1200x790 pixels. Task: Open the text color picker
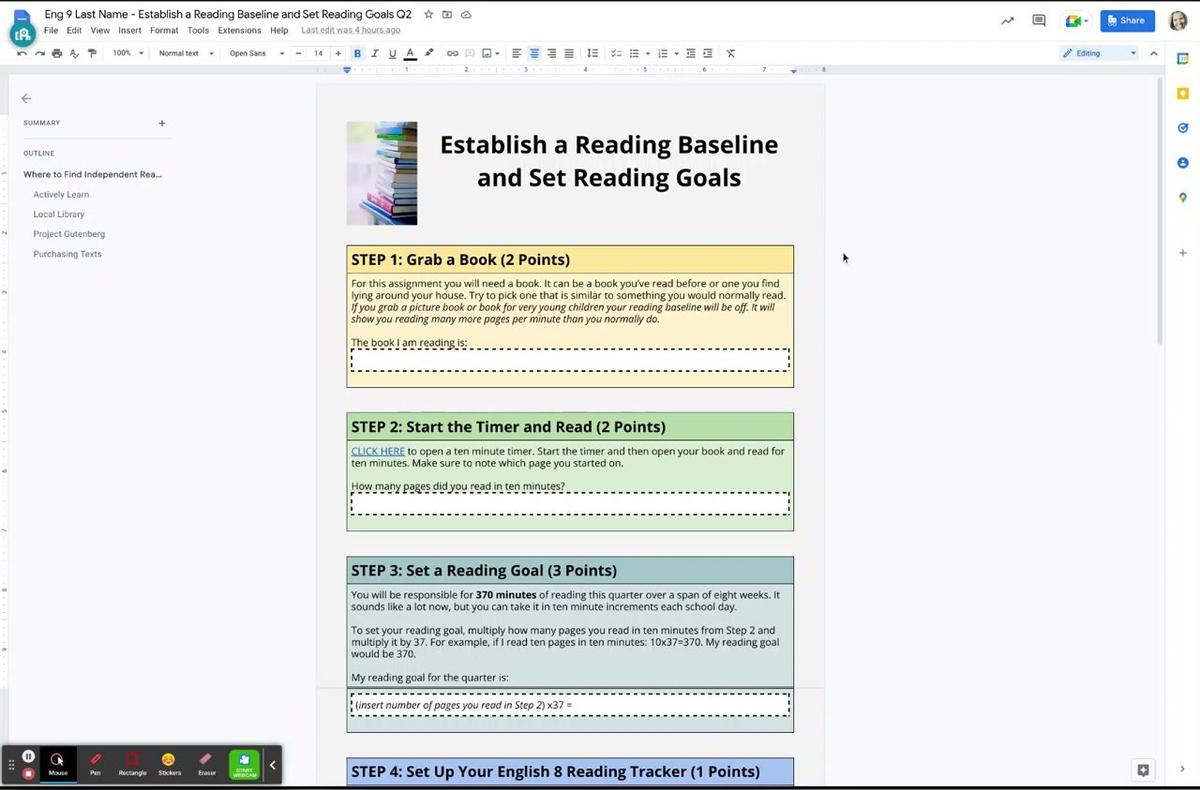pos(410,53)
